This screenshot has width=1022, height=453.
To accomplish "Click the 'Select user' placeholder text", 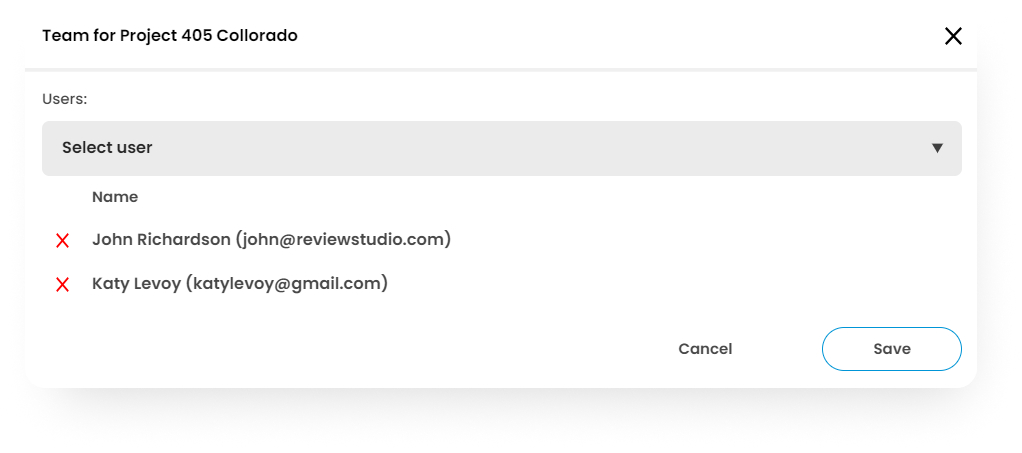I will tap(107, 148).
